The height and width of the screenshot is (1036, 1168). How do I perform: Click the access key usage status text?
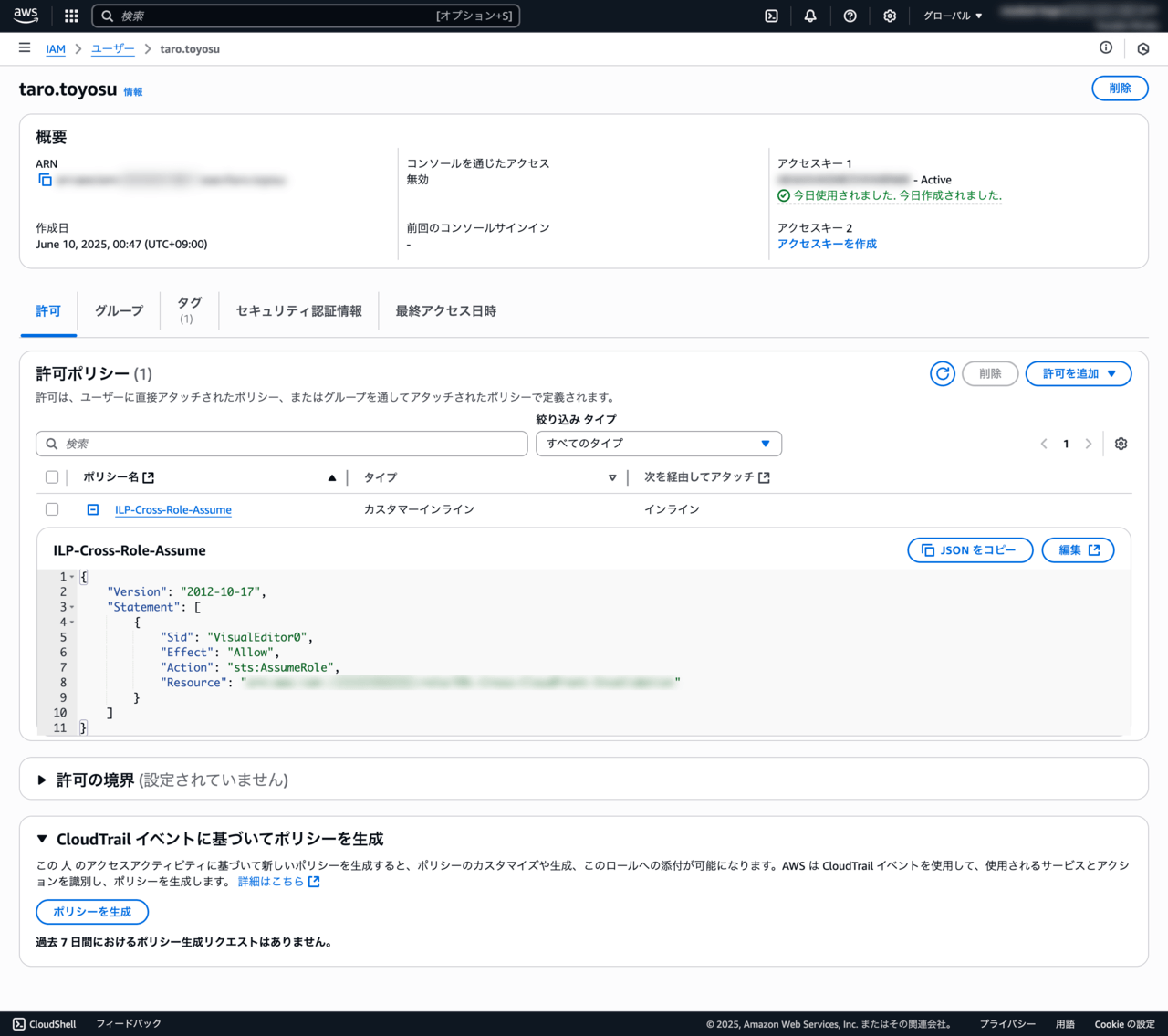pos(897,195)
